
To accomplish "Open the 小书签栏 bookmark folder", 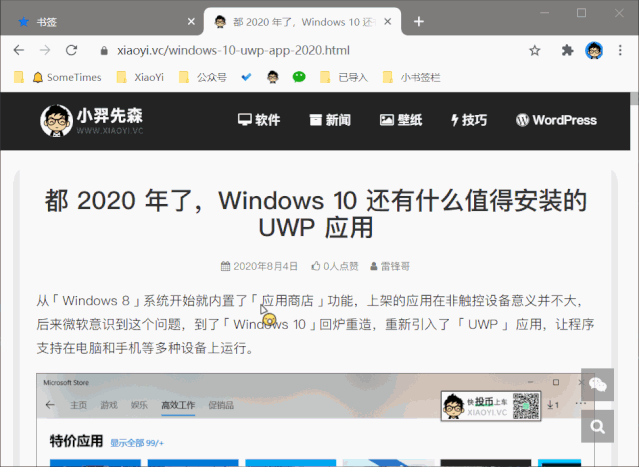I will point(411,77).
